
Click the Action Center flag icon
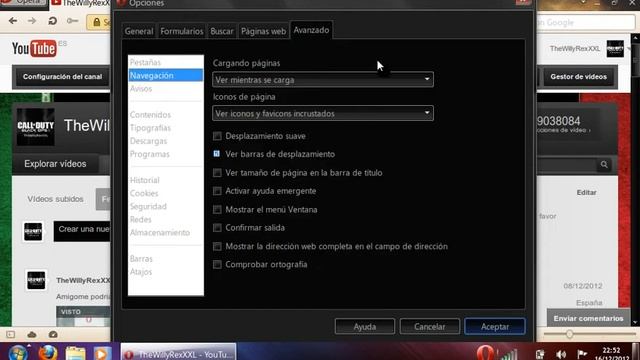582,354
